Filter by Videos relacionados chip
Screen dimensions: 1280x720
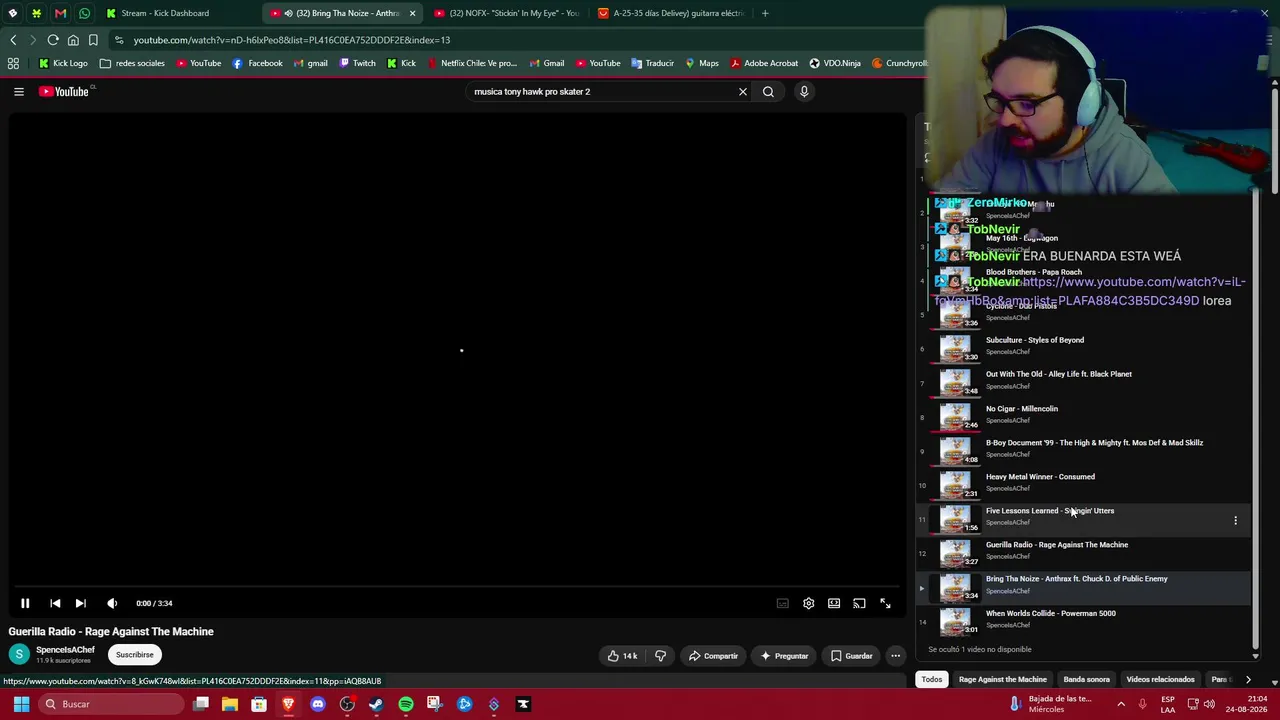tap(1160, 680)
